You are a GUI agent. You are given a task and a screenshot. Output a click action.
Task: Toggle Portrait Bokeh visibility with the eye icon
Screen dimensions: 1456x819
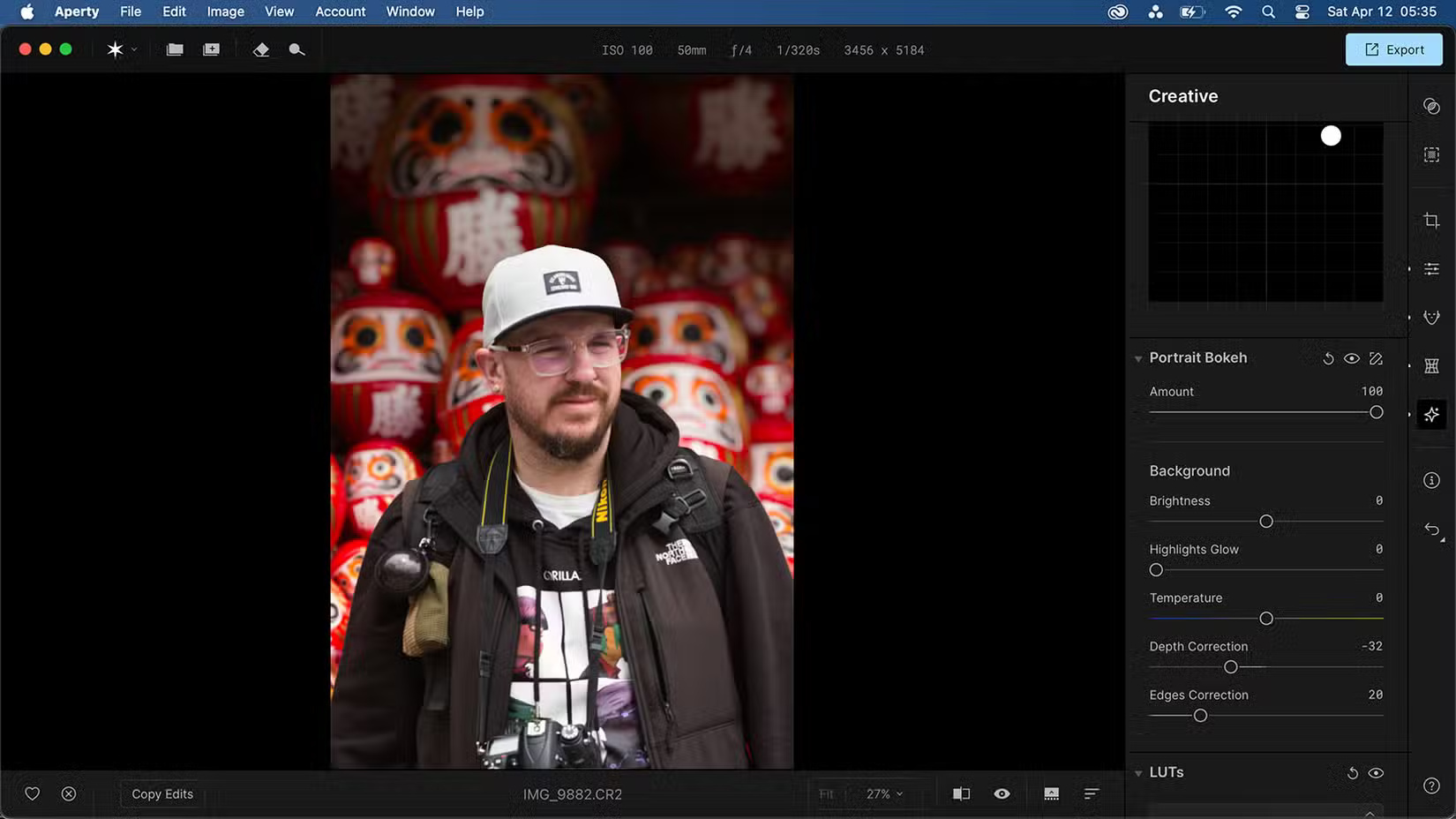click(x=1352, y=358)
